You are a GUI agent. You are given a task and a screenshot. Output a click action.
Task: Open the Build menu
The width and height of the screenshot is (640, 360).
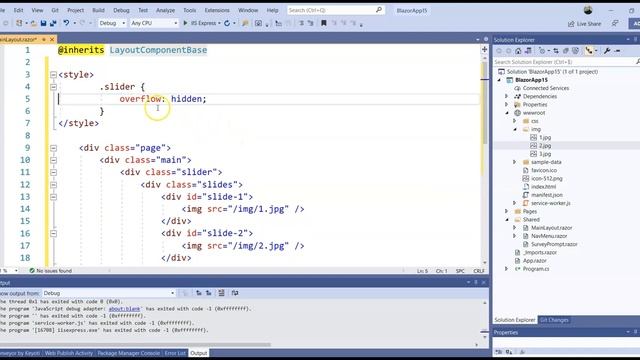tap(98, 10)
